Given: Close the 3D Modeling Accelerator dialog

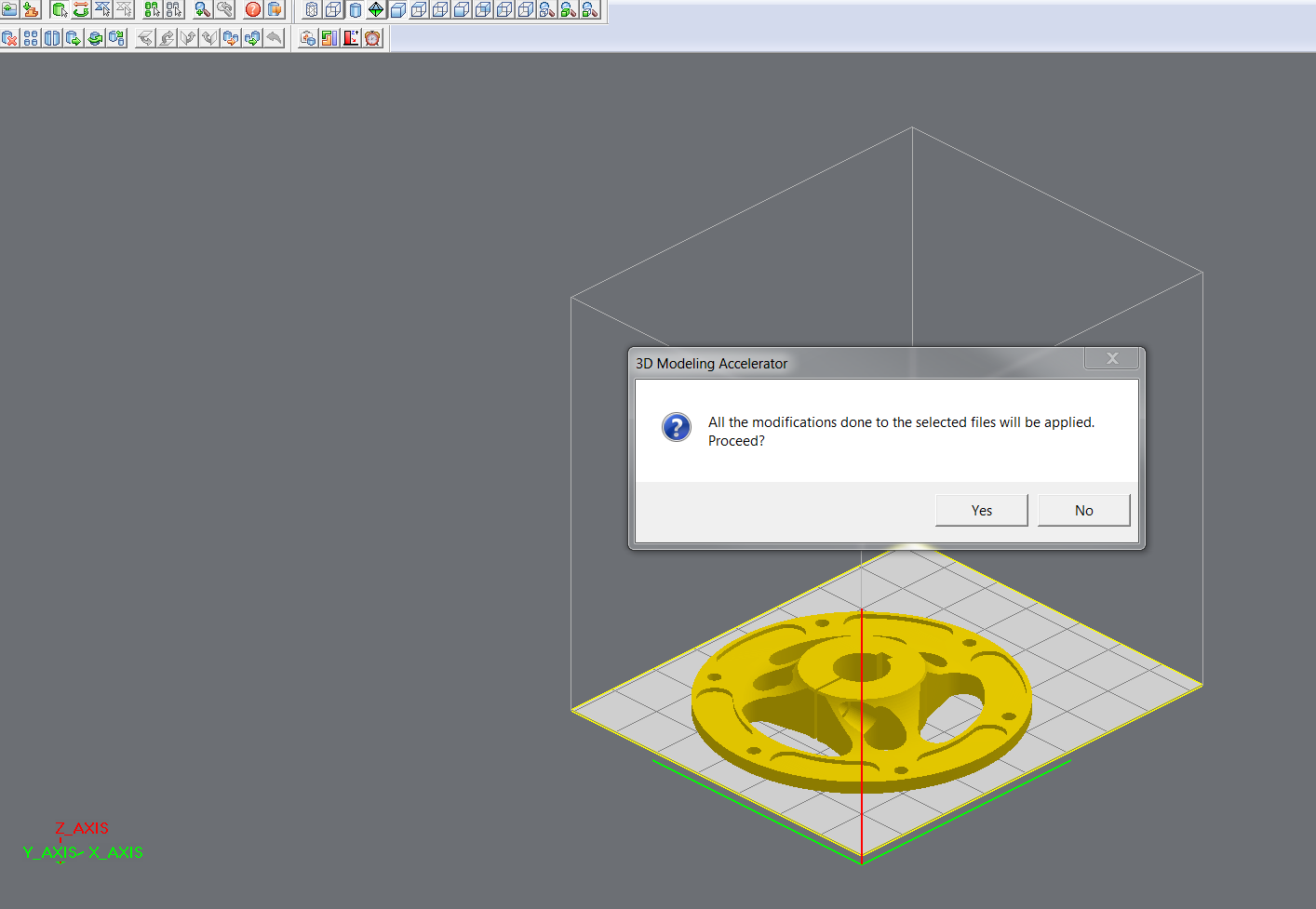Looking at the screenshot, I should (x=1111, y=358).
